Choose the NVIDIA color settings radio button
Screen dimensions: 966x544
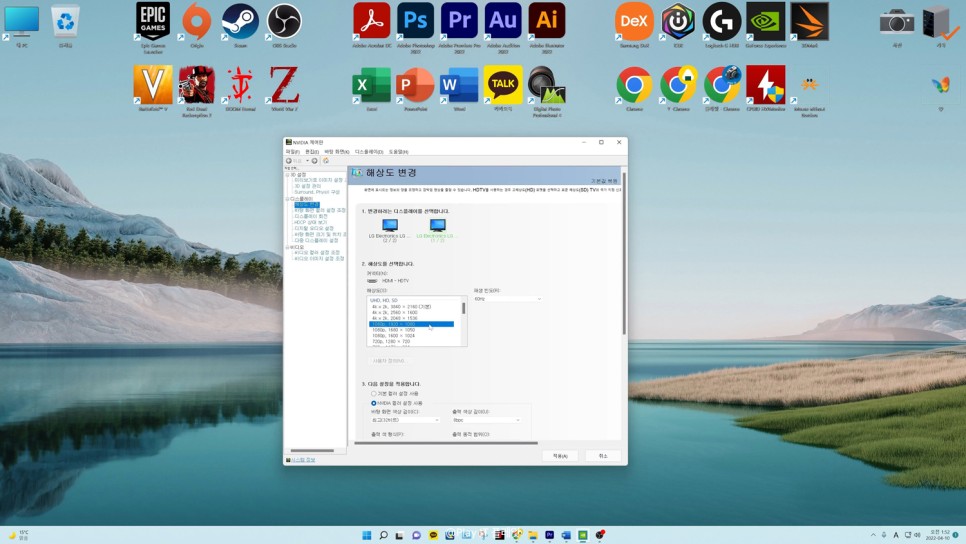pos(373,403)
